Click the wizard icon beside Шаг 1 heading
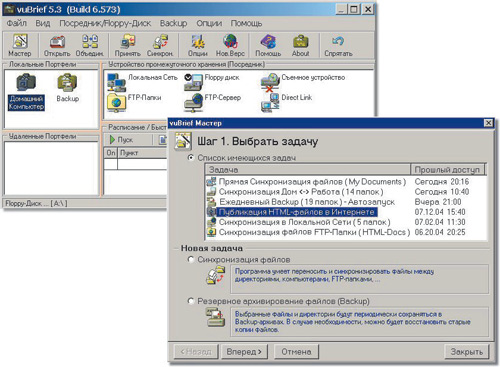The width and height of the screenshot is (500, 367). point(183,141)
